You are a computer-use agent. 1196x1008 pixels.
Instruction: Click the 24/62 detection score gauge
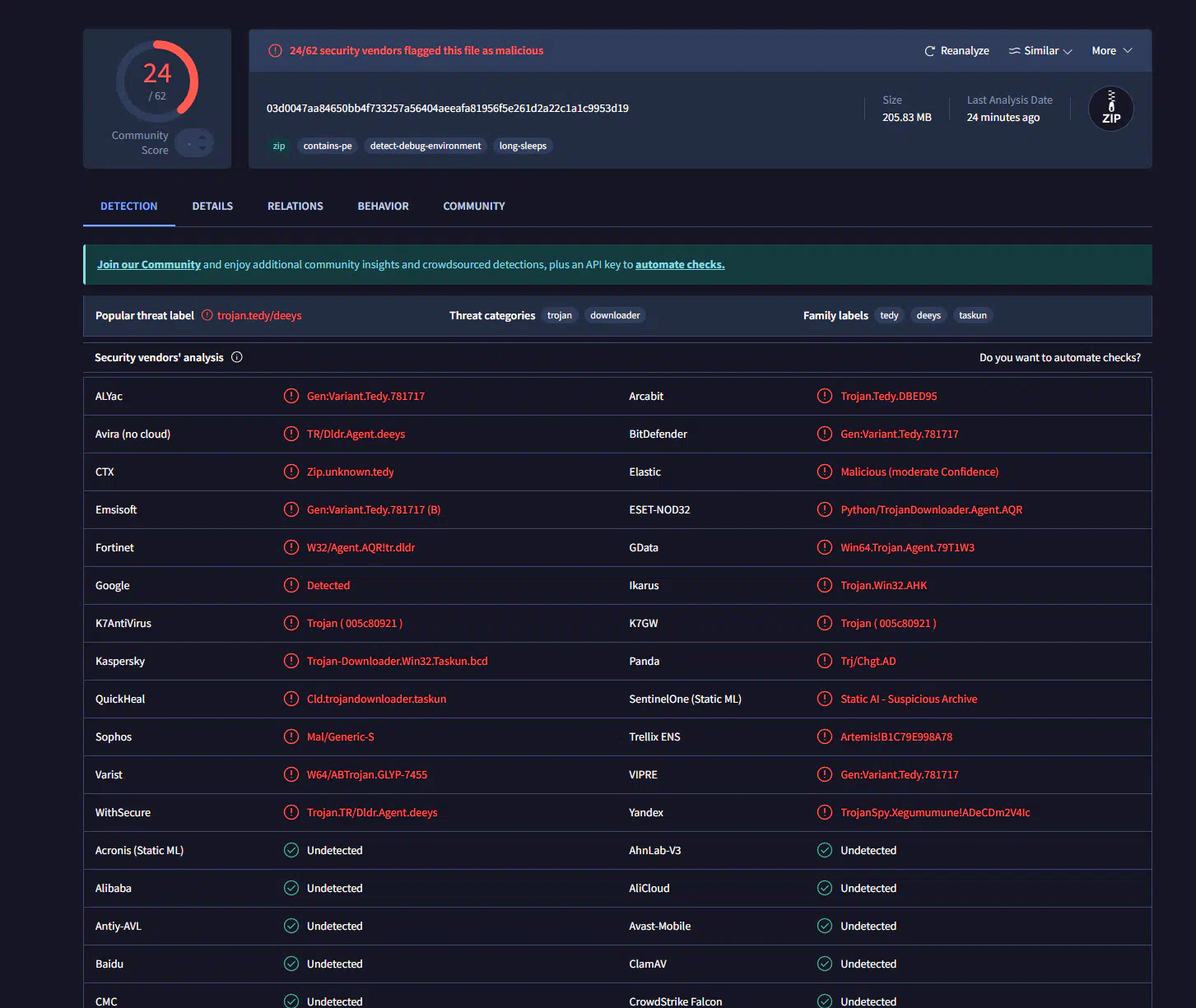[x=157, y=81]
